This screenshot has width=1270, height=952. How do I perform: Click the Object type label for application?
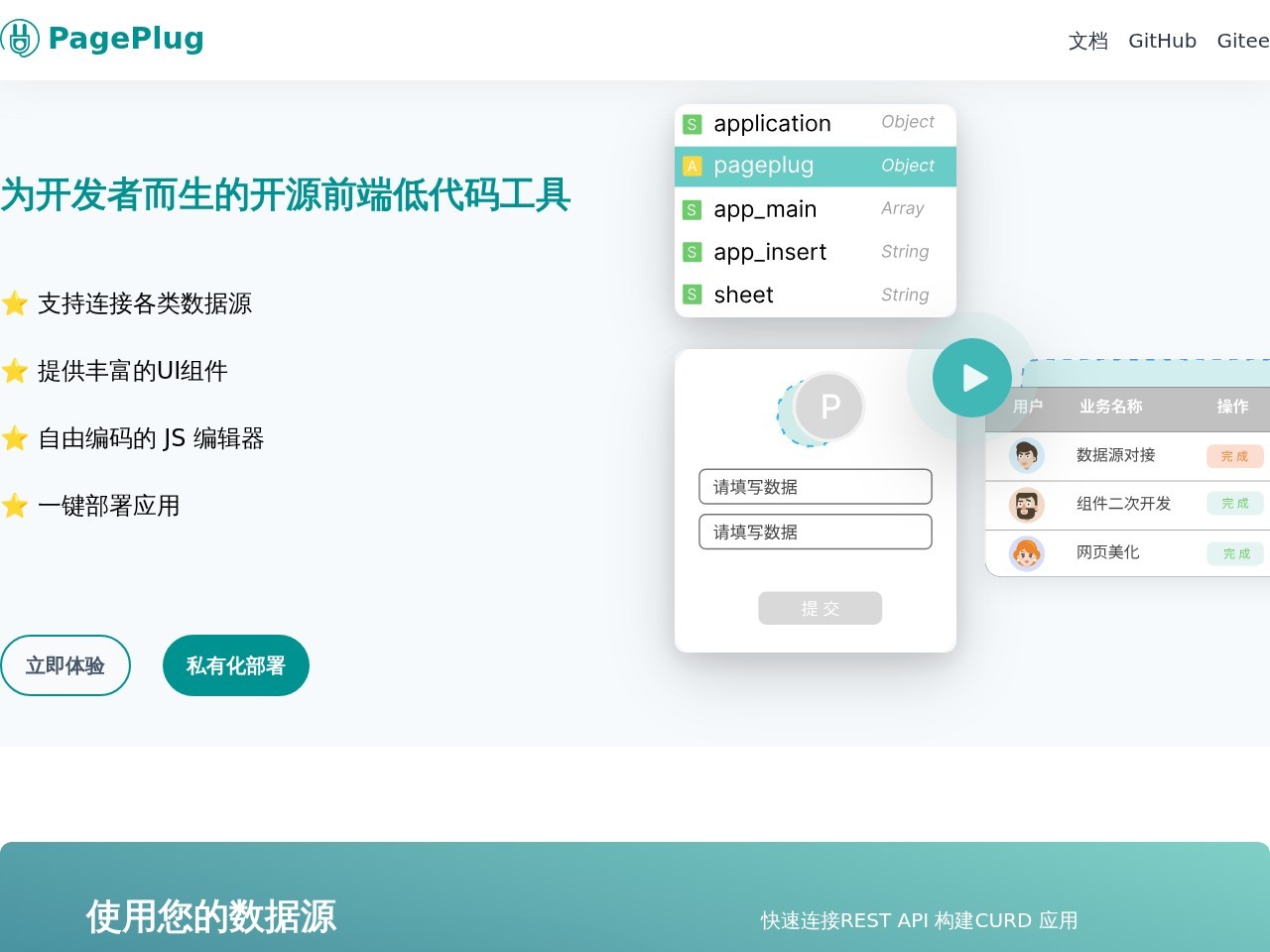point(908,122)
